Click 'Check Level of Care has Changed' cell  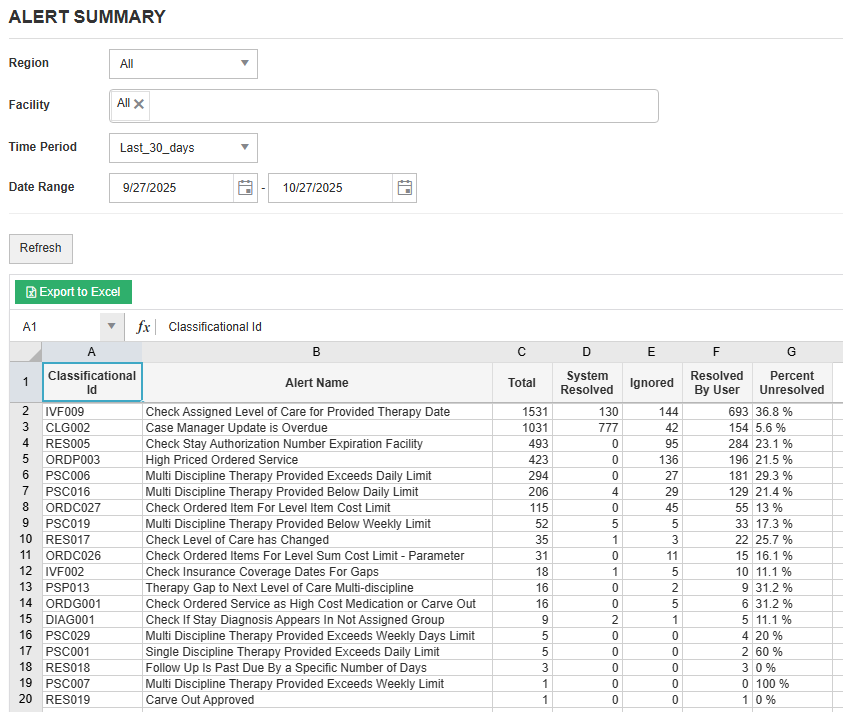[317, 540]
